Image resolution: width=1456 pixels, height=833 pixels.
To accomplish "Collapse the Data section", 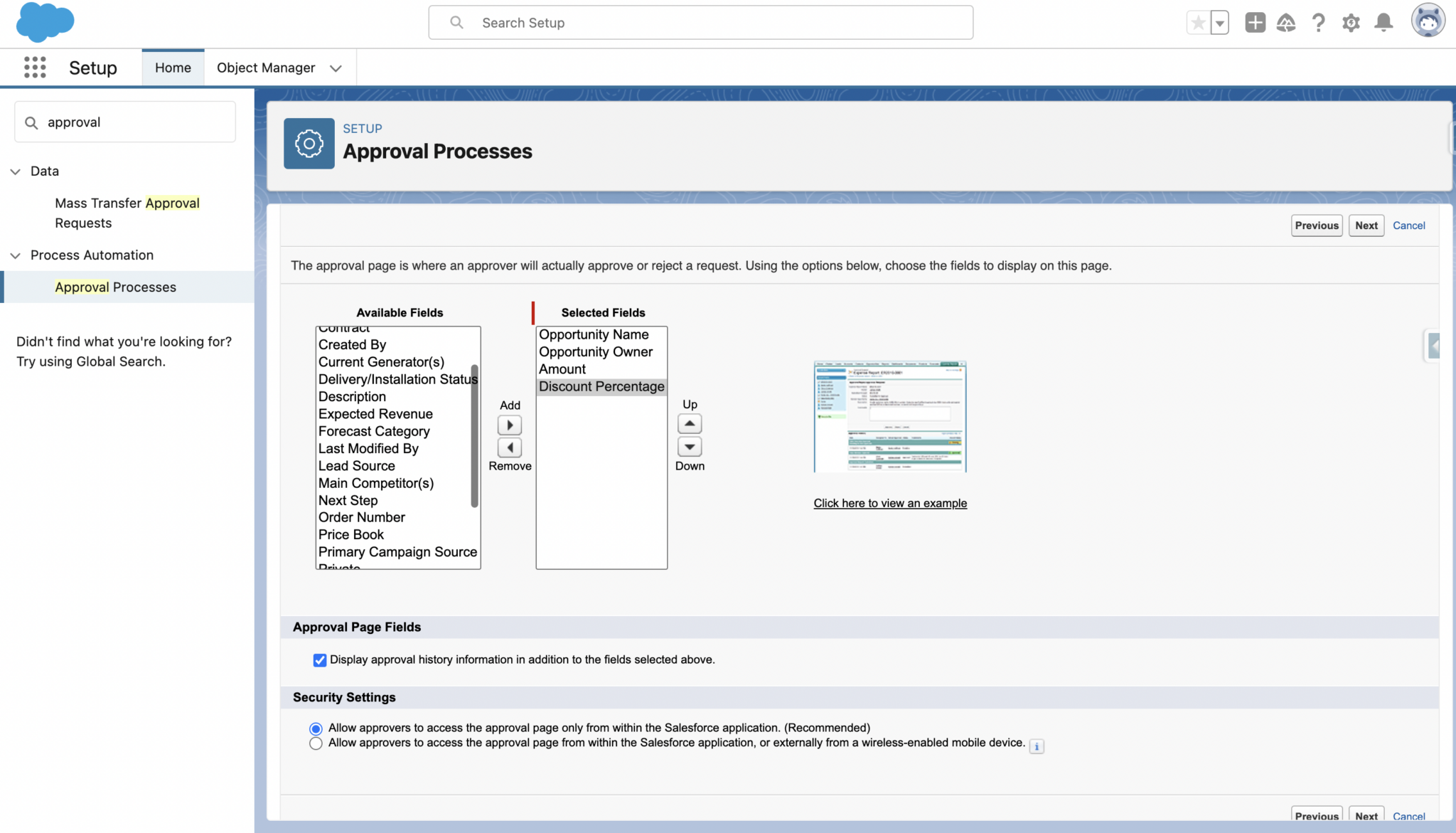I will point(15,171).
